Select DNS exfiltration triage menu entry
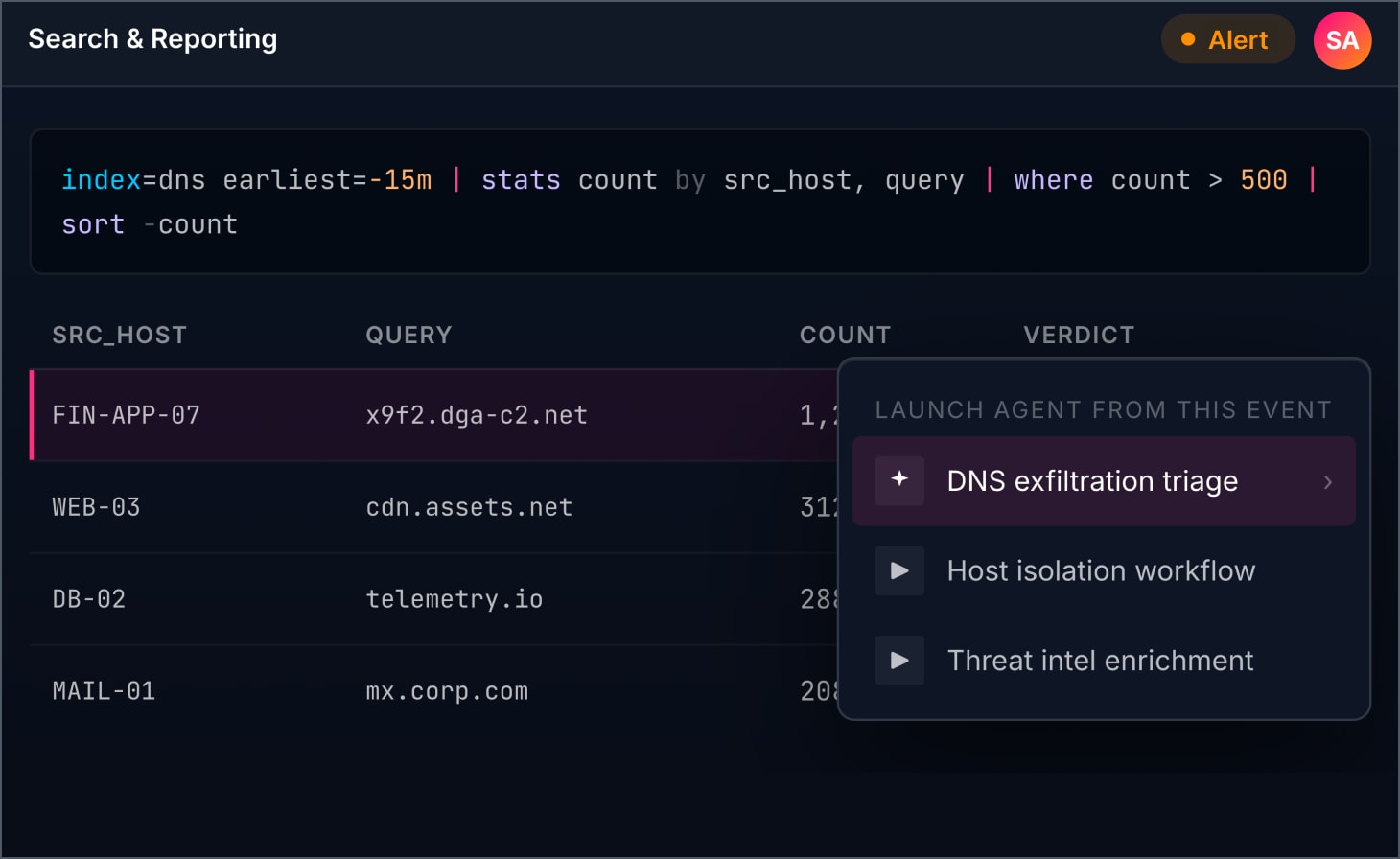 (1104, 481)
